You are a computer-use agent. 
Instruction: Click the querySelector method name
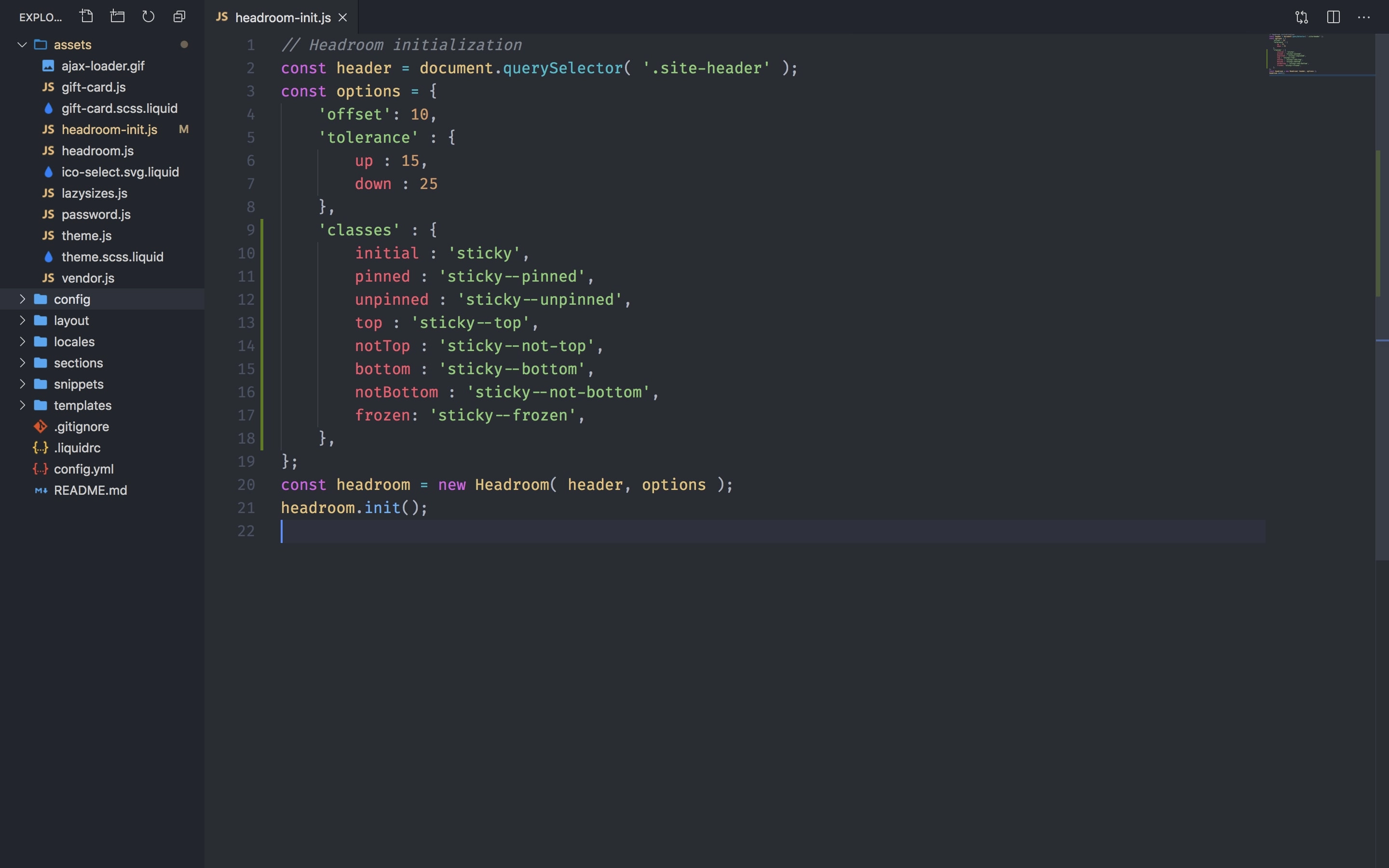click(563, 68)
